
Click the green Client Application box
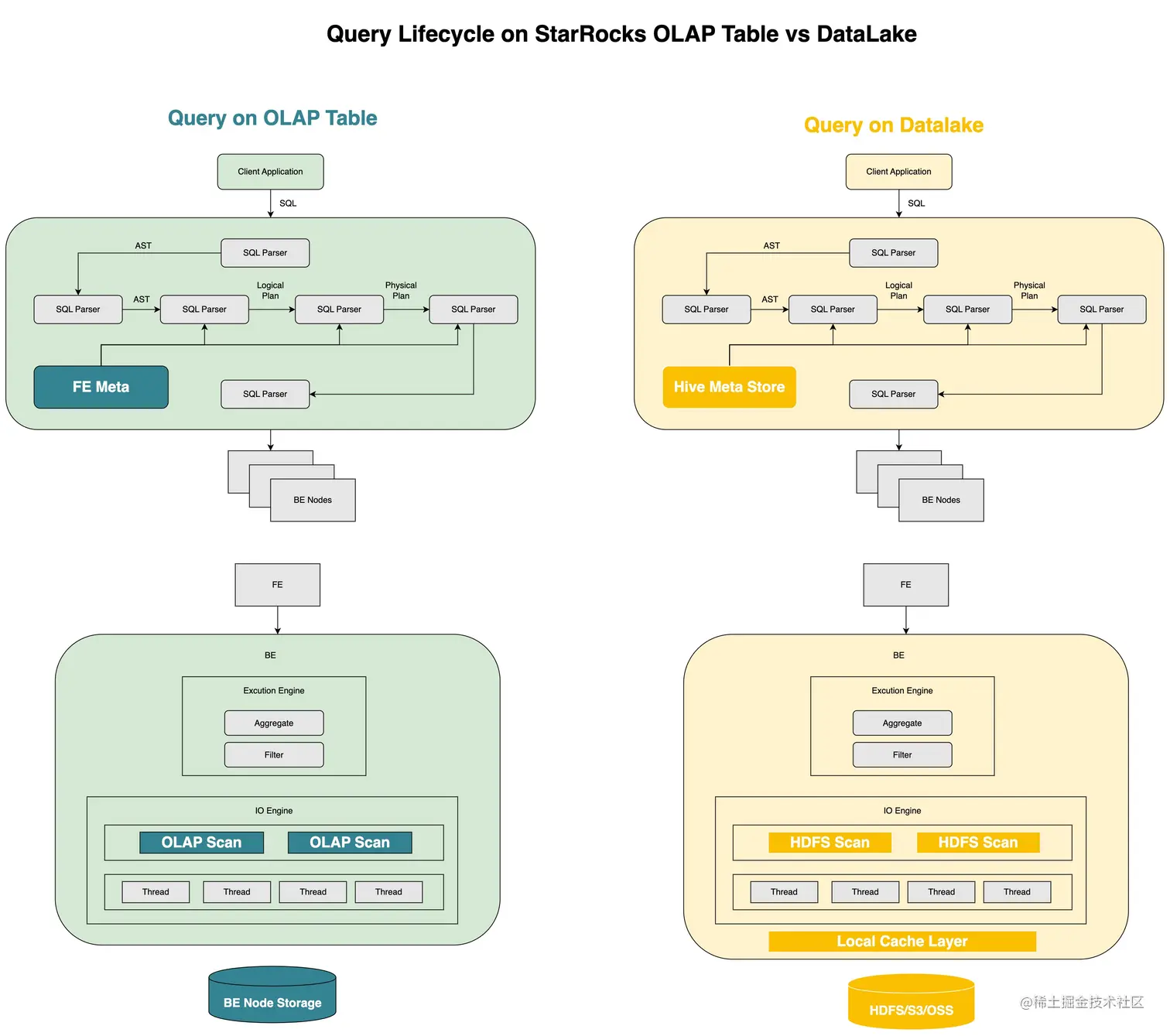click(270, 172)
